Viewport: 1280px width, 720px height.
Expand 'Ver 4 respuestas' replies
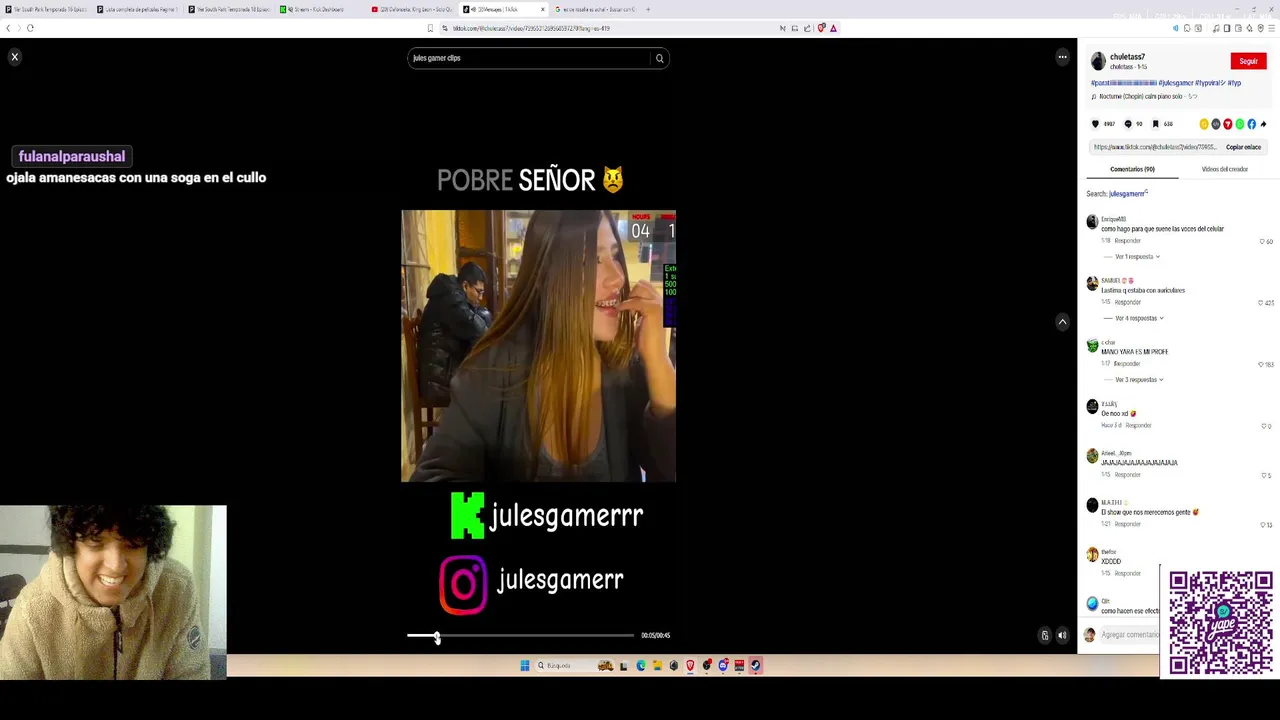1139,318
